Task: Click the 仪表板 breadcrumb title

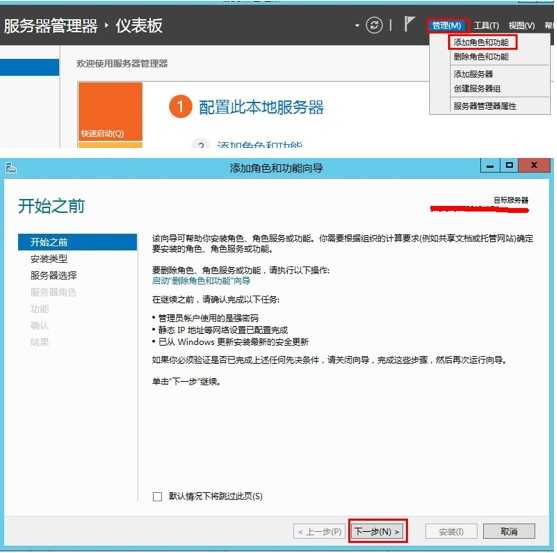Action: [139, 26]
